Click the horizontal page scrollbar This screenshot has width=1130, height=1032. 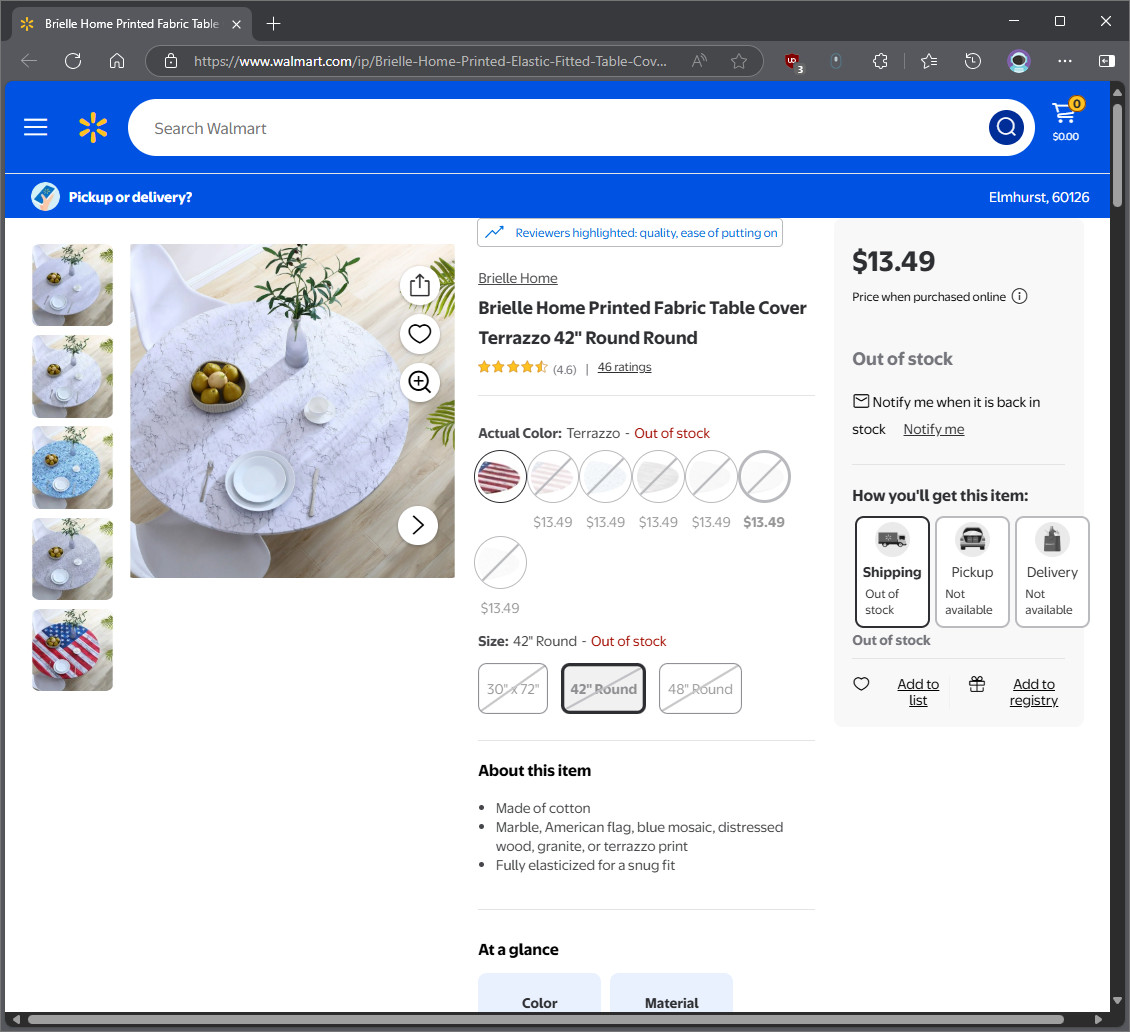click(546, 1019)
